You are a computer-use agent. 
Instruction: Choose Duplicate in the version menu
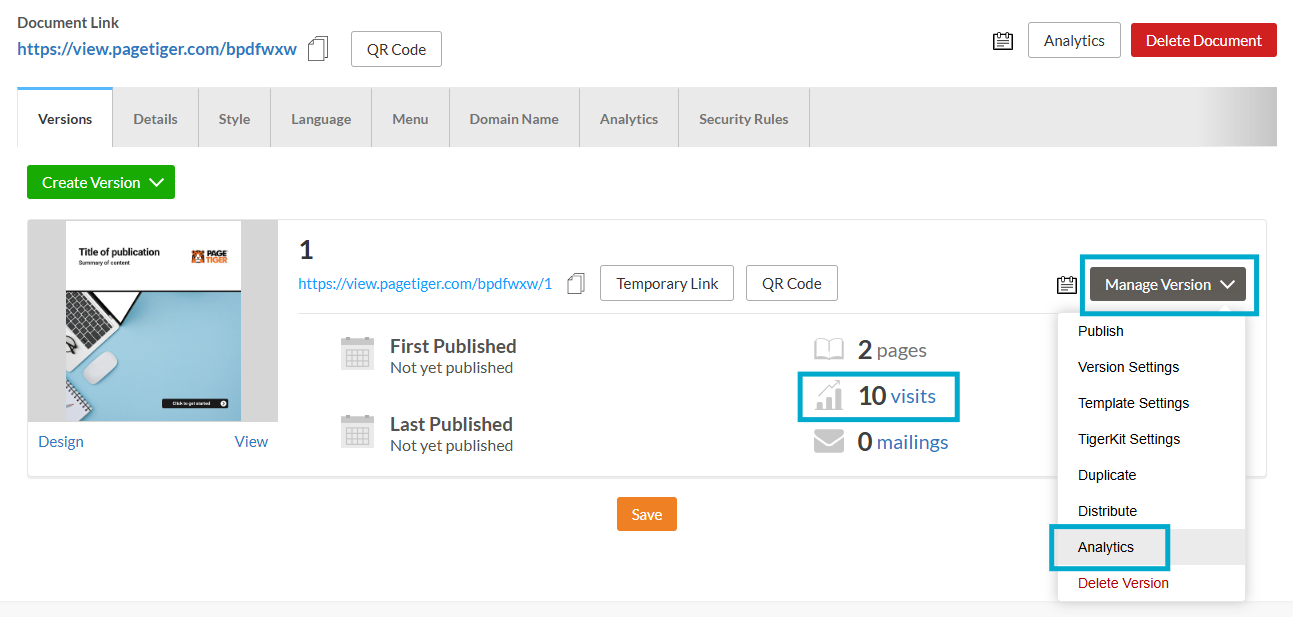tap(1107, 475)
